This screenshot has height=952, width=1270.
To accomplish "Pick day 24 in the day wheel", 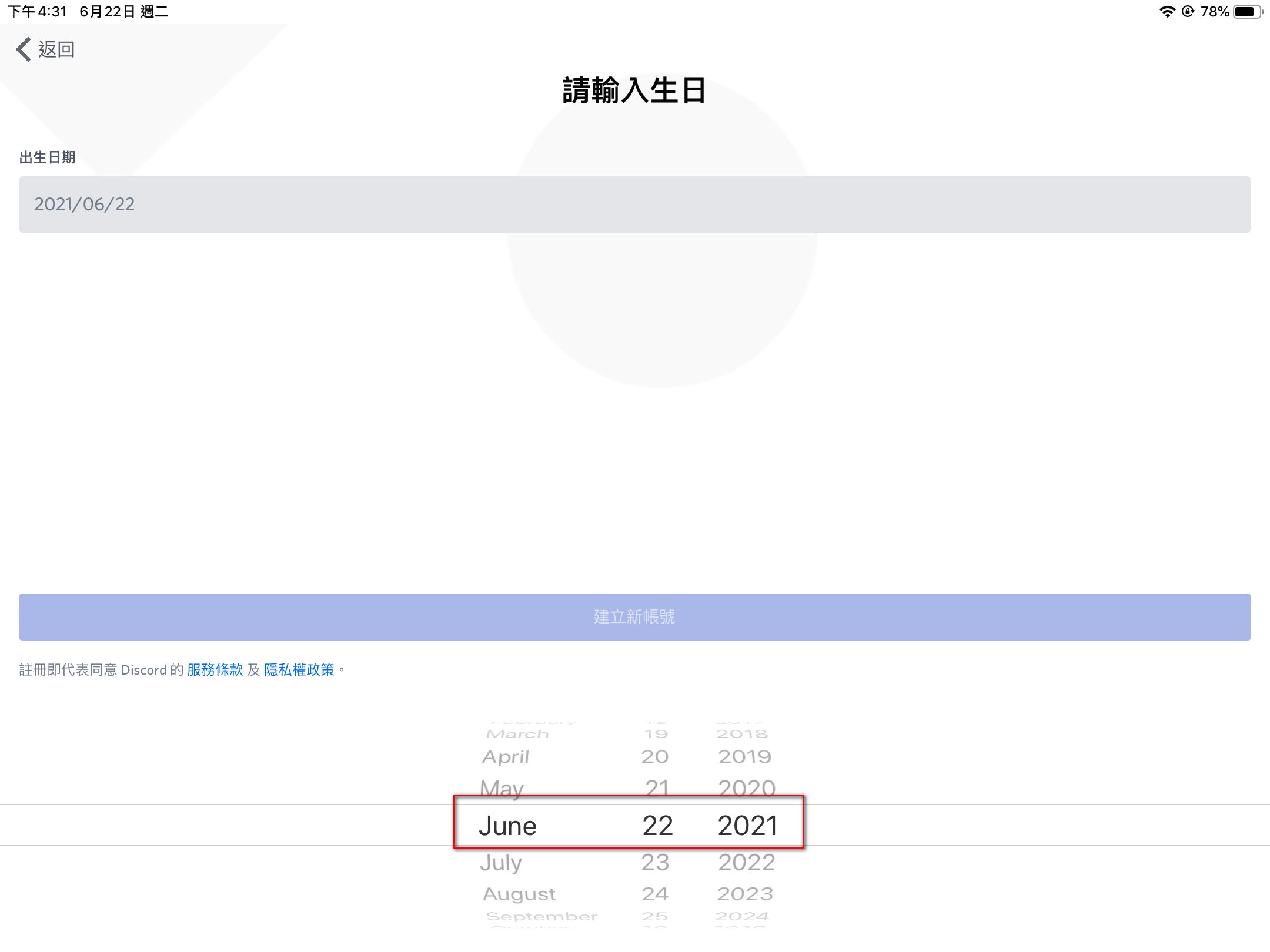I will 655,894.
